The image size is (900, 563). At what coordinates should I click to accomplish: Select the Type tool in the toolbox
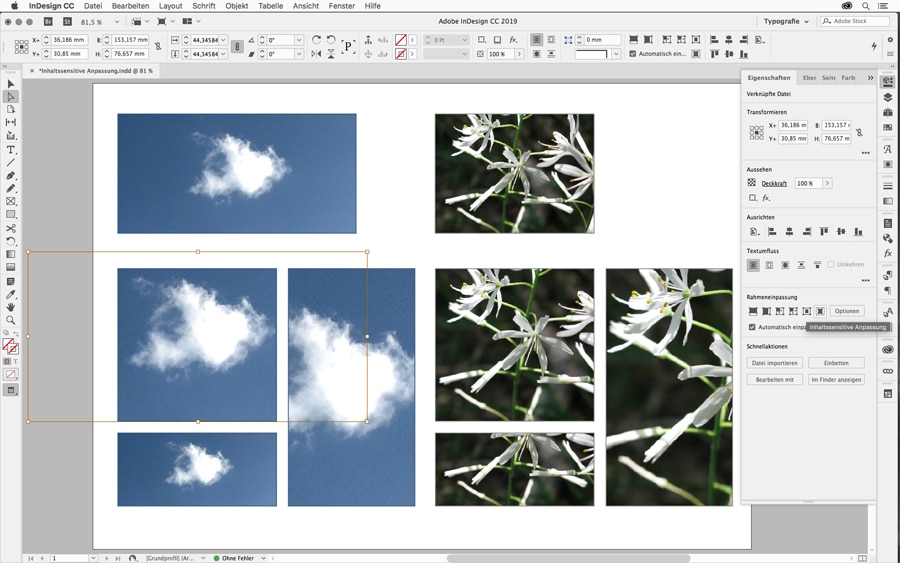point(11,149)
